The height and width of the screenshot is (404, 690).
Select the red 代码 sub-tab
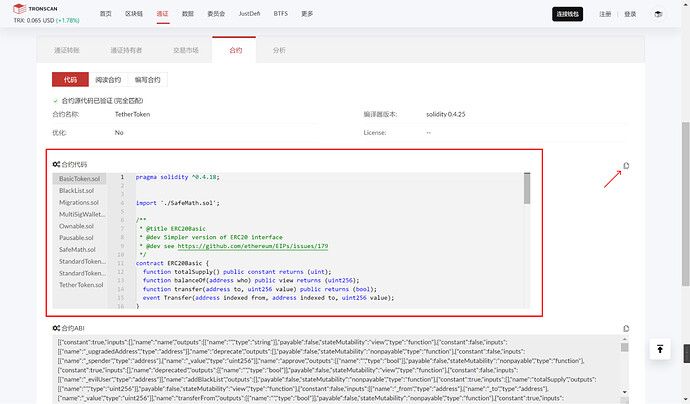(x=70, y=80)
